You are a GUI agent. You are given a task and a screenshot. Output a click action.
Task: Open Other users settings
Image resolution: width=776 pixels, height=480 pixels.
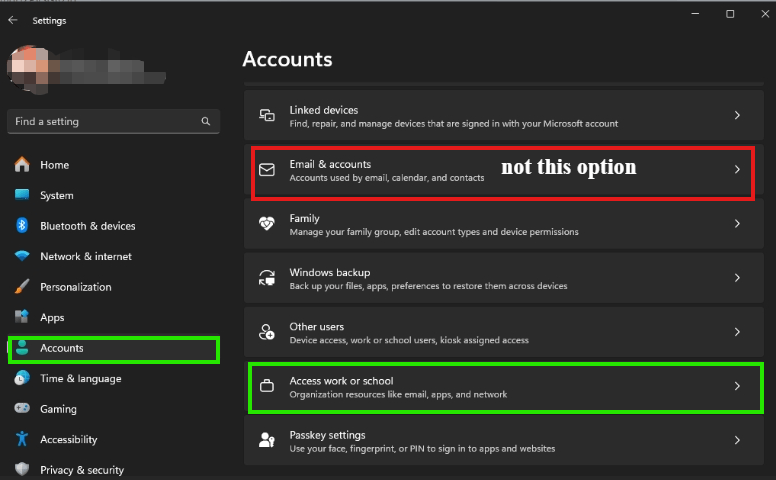click(504, 332)
